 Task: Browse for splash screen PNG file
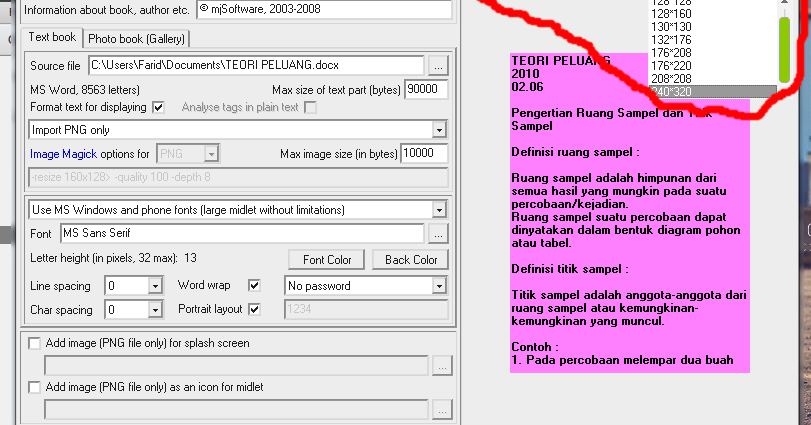[x=442, y=366]
